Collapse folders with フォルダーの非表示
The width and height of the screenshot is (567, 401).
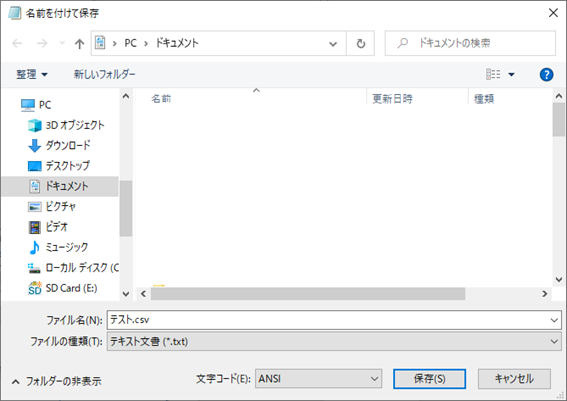tap(57, 381)
